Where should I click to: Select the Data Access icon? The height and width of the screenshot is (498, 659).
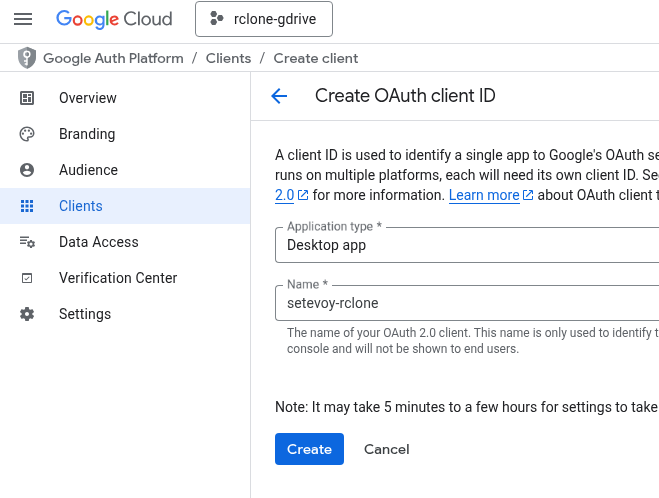point(27,242)
